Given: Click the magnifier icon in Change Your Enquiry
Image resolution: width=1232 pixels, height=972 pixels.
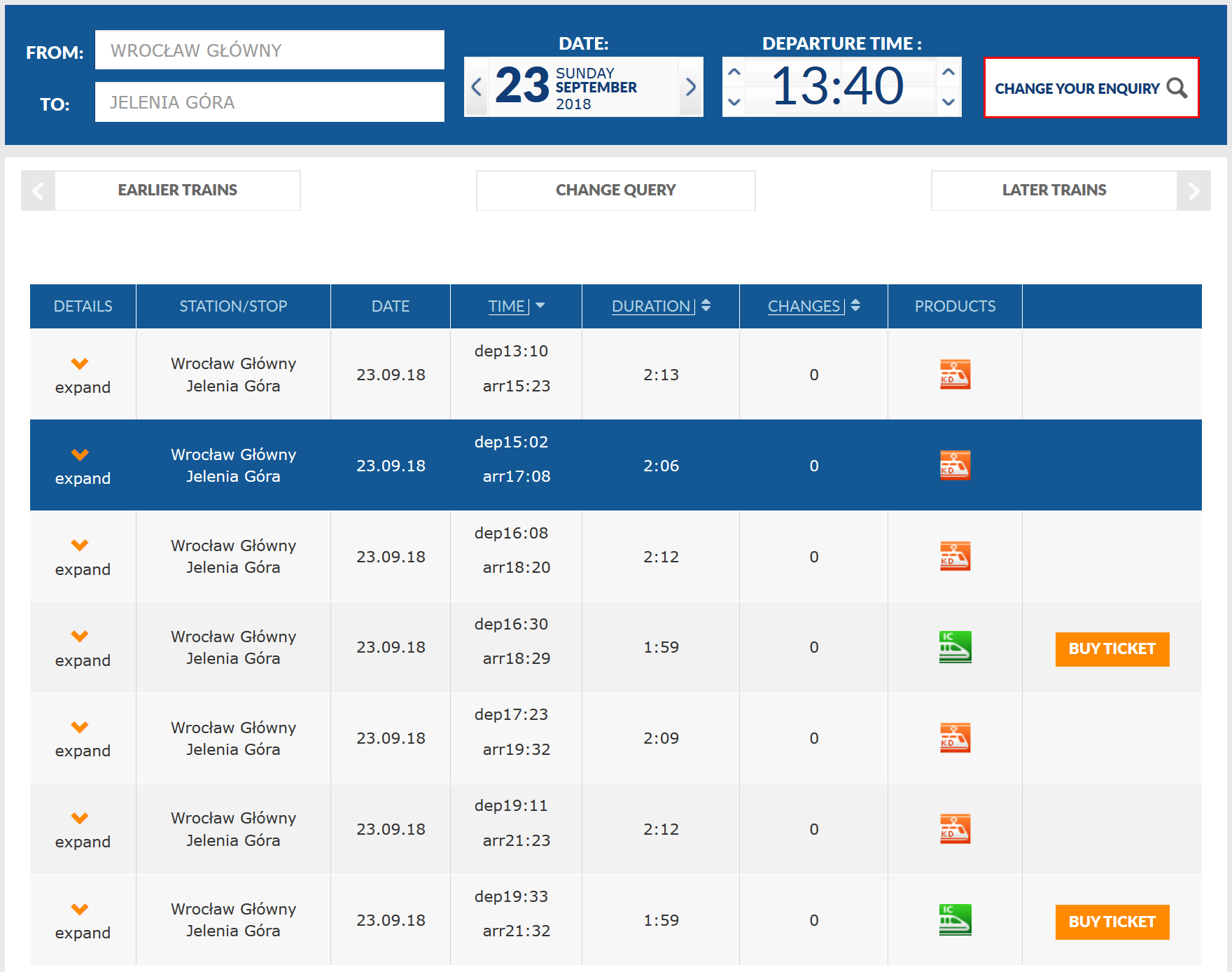Looking at the screenshot, I should click(1177, 88).
